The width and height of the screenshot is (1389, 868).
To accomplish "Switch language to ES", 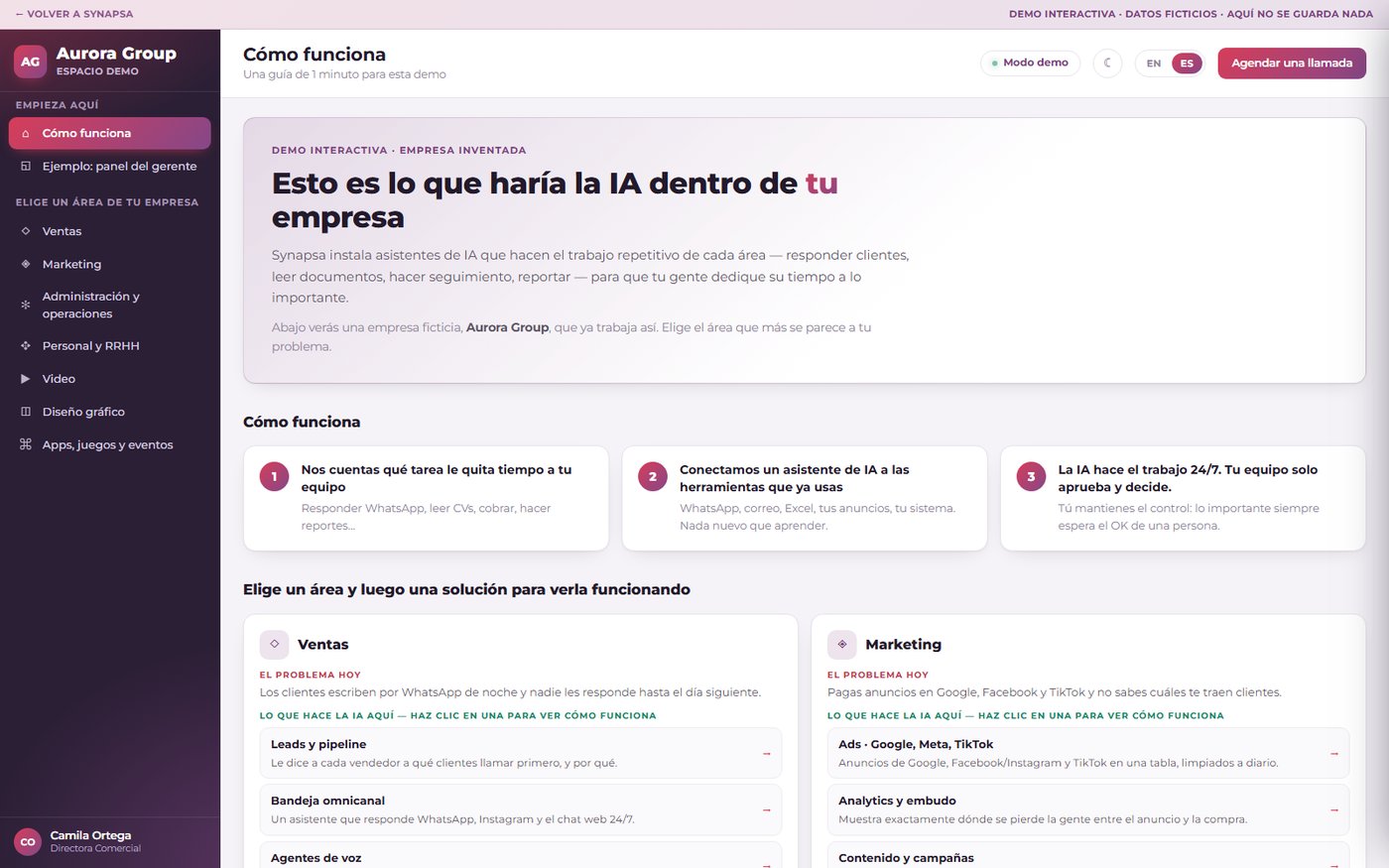I will click(1187, 63).
